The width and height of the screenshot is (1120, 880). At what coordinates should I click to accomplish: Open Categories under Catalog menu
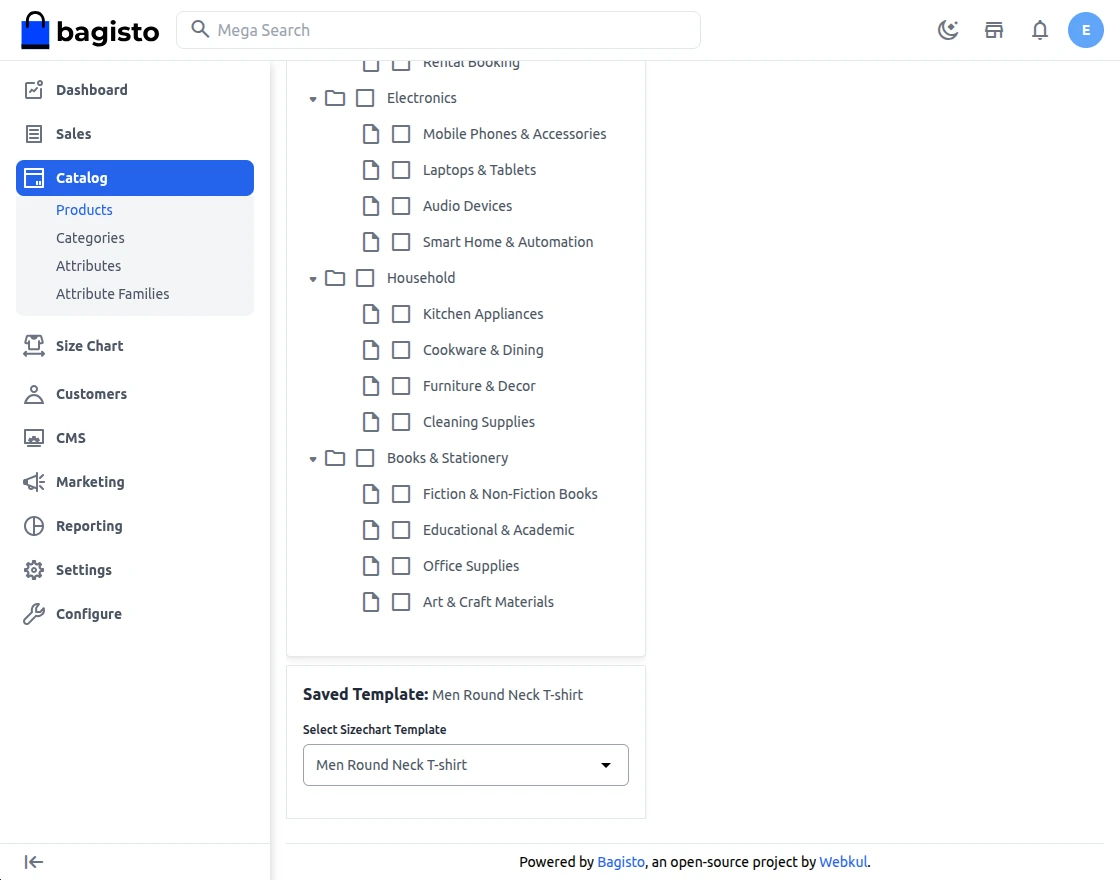click(x=90, y=238)
